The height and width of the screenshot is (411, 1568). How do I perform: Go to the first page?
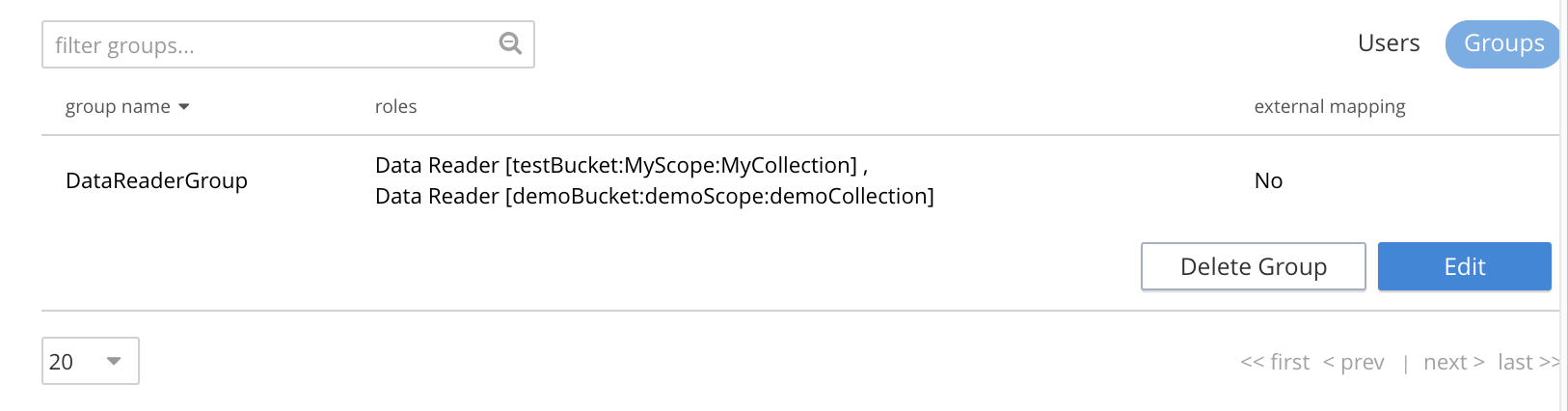(1275, 363)
